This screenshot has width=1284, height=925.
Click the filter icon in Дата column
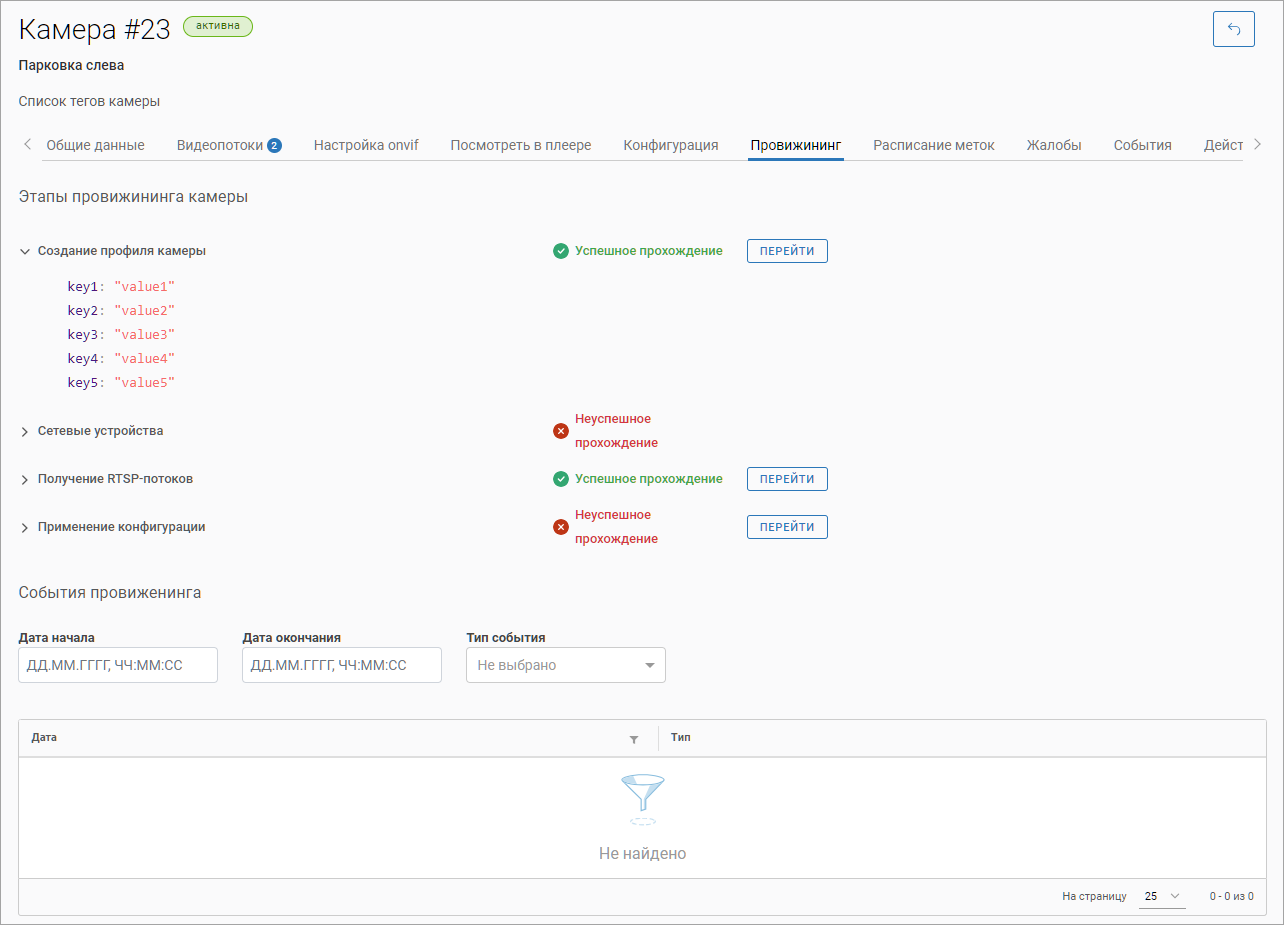click(633, 739)
